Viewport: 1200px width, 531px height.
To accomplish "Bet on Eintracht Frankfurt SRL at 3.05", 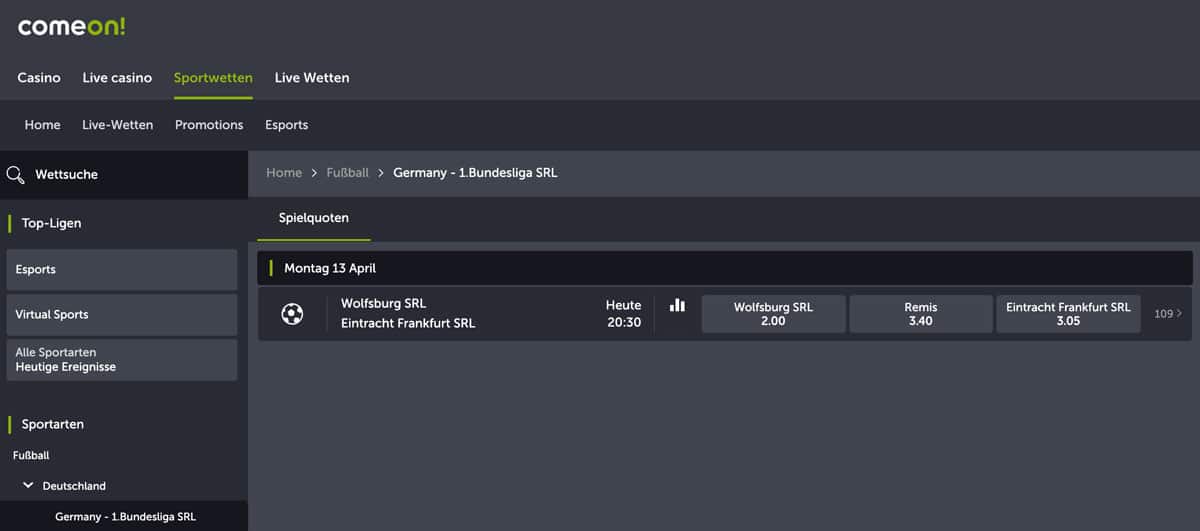I will pyautogui.click(x=1068, y=314).
